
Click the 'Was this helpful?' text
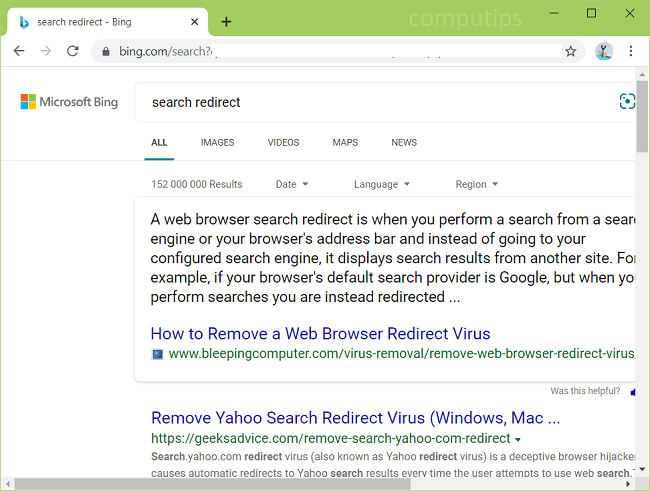(585, 391)
